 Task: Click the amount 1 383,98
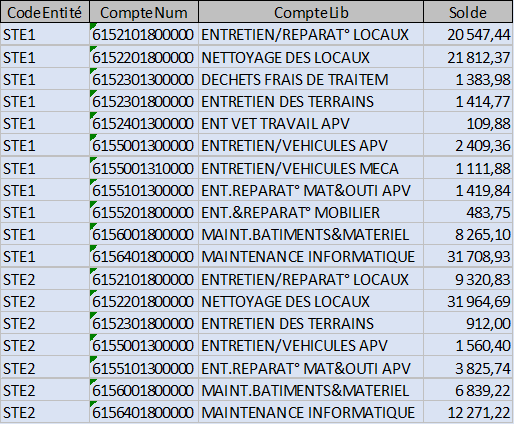(468, 79)
